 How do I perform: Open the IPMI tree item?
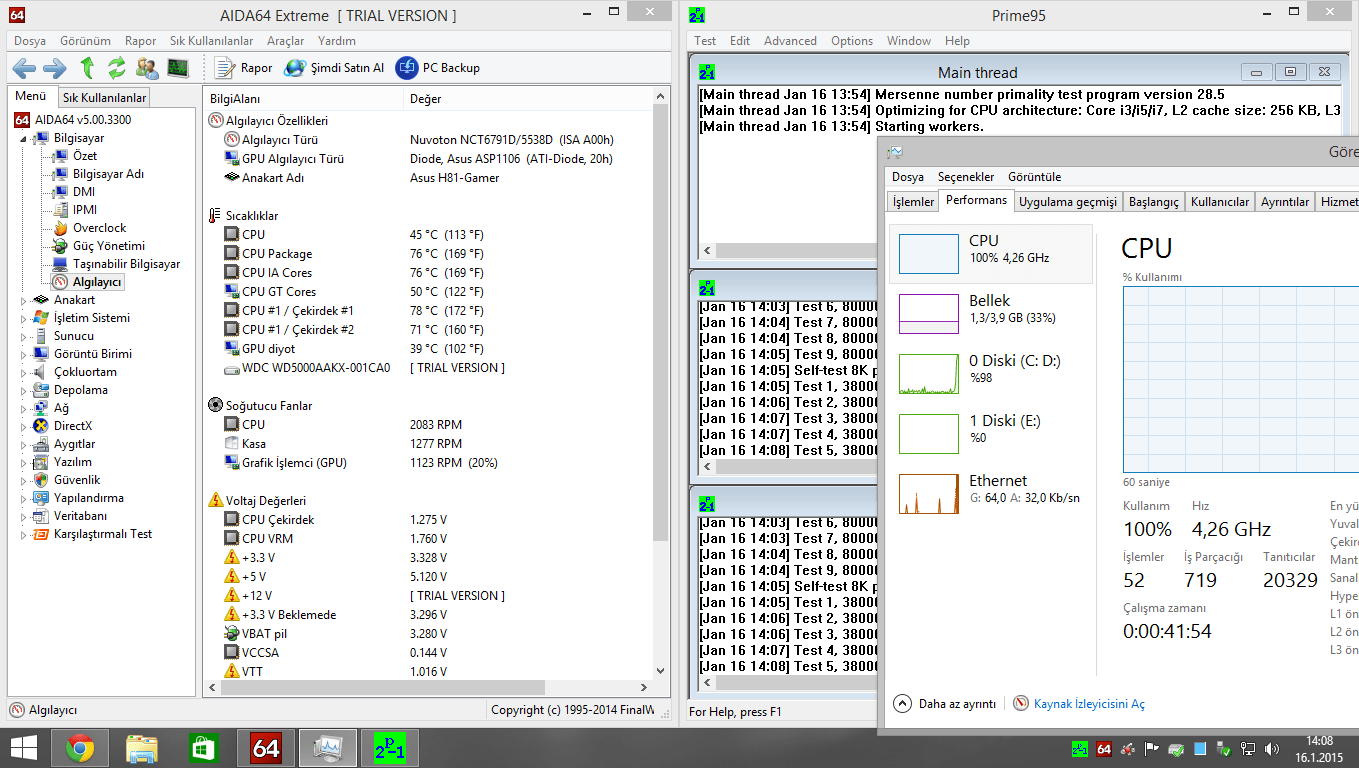[x=85, y=210]
